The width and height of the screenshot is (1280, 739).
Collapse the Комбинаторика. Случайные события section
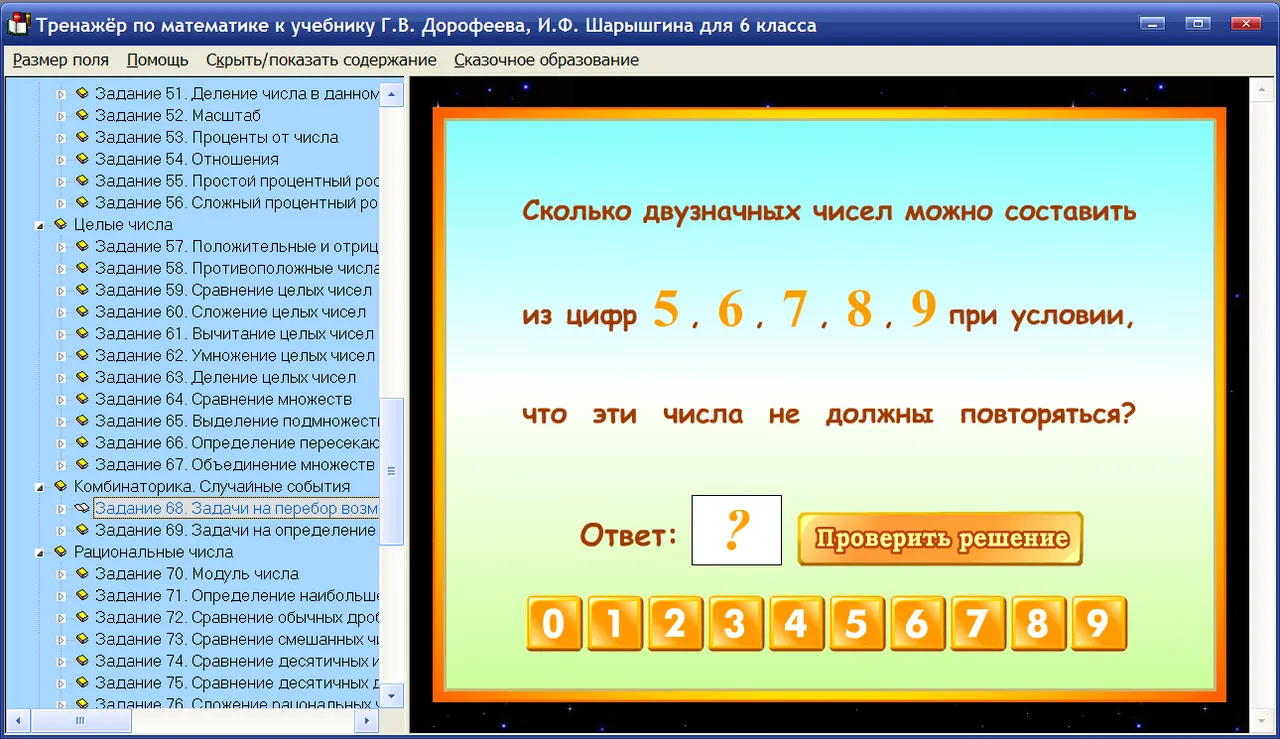pyautogui.click(x=39, y=488)
